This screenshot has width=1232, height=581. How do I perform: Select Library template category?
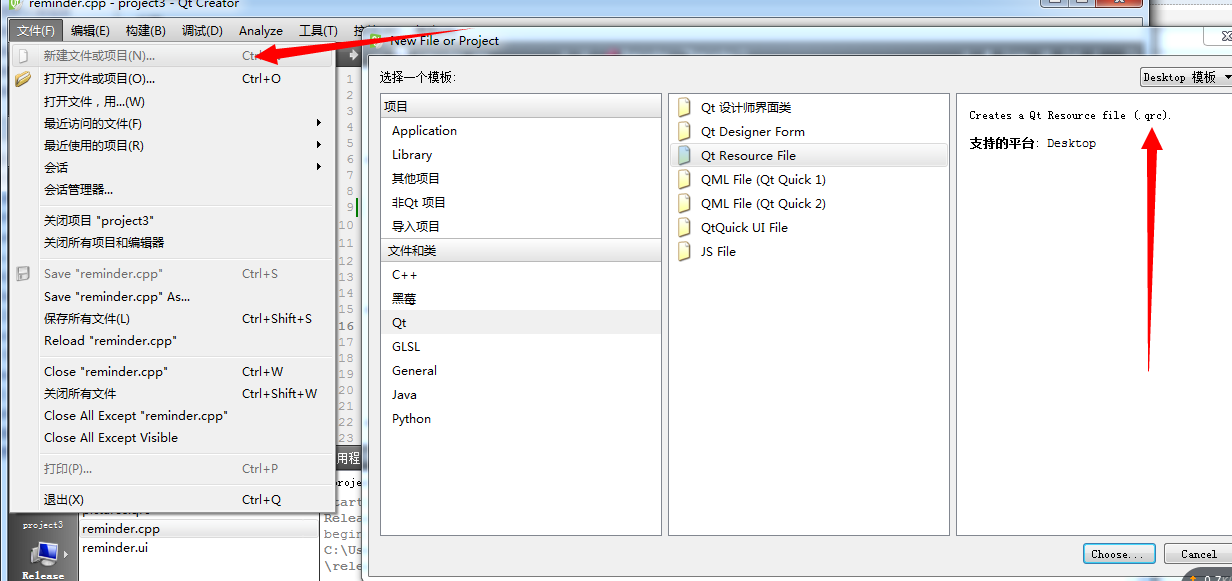click(521, 155)
